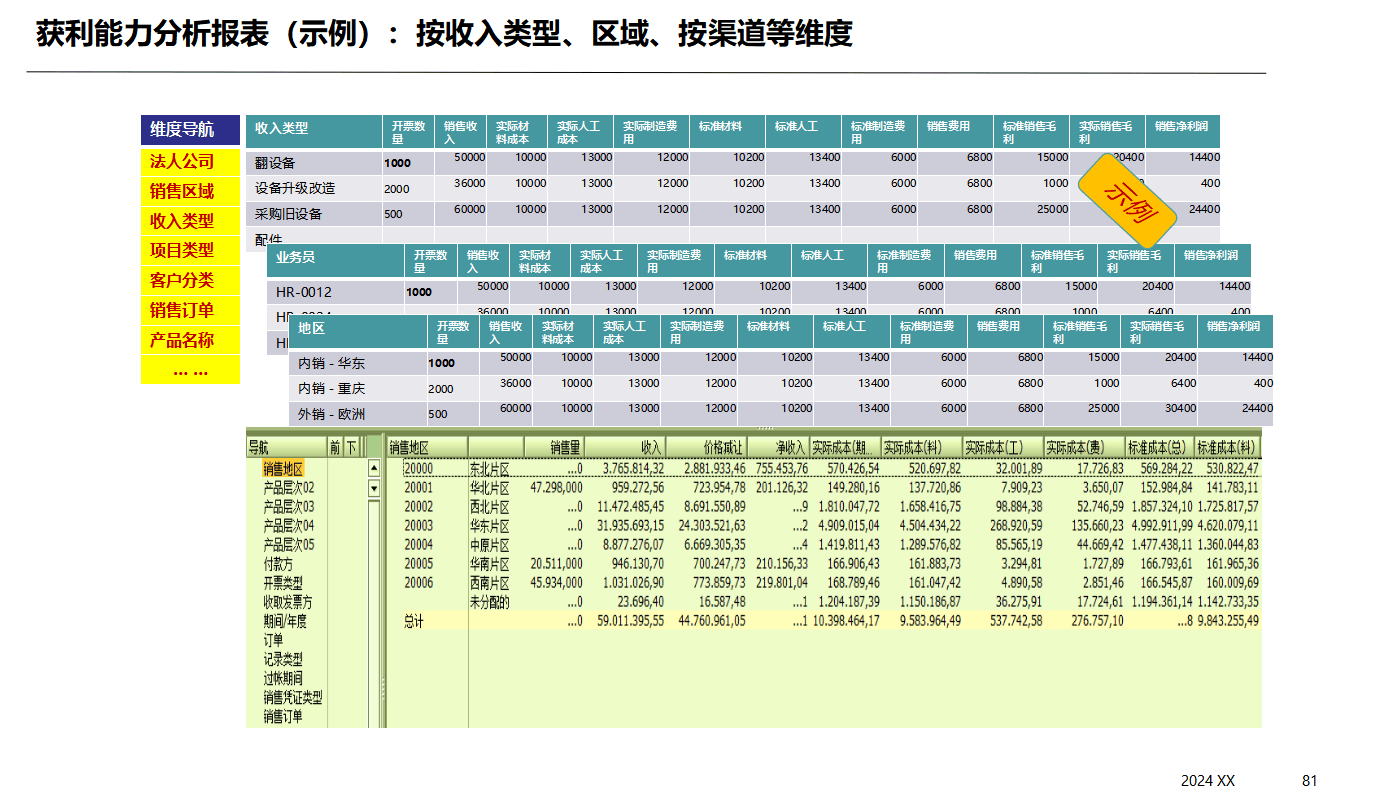Click the 华北片区 row cell
Screen dimensions: 1398x793
click(490, 488)
